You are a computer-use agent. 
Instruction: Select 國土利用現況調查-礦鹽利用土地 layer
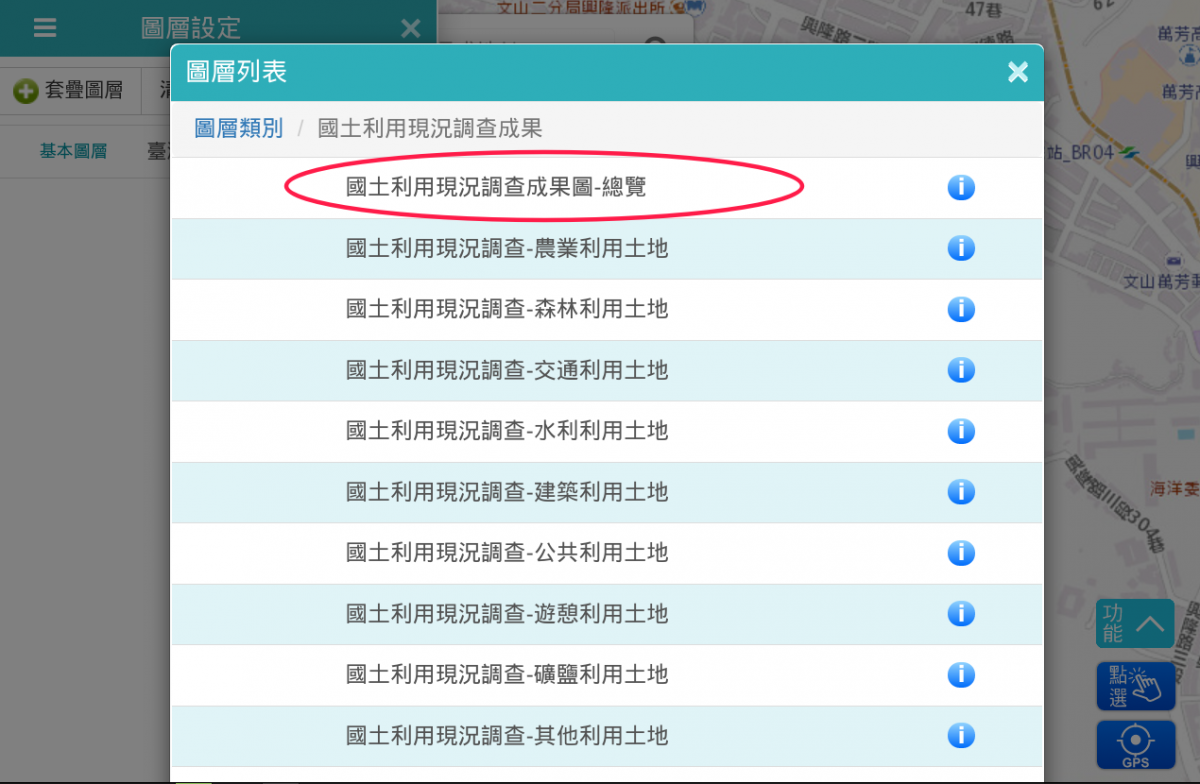click(507, 674)
